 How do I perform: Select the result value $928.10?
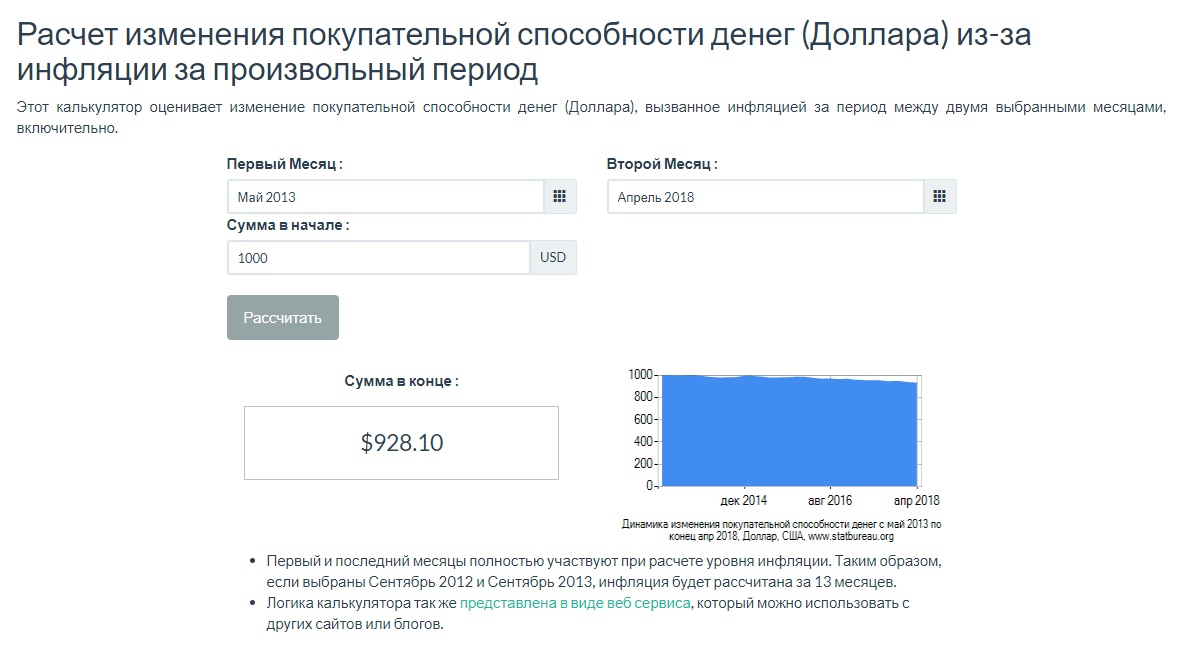pyautogui.click(x=401, y=443)
